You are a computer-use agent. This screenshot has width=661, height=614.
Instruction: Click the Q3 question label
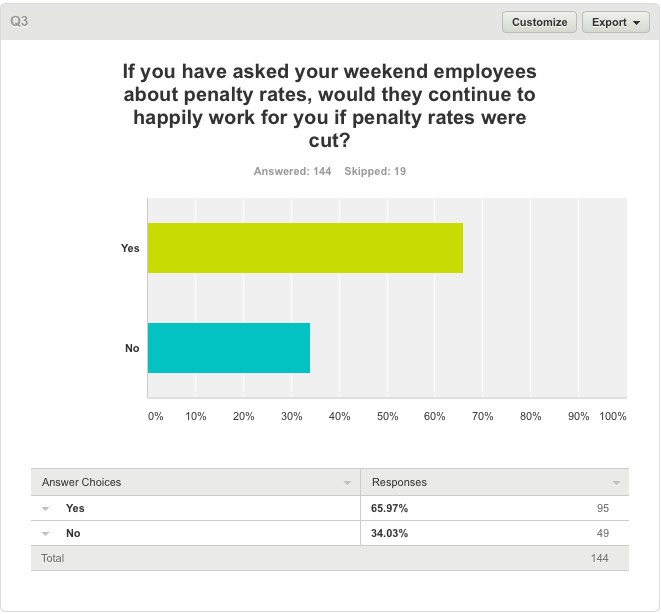(x=19, y=21)
